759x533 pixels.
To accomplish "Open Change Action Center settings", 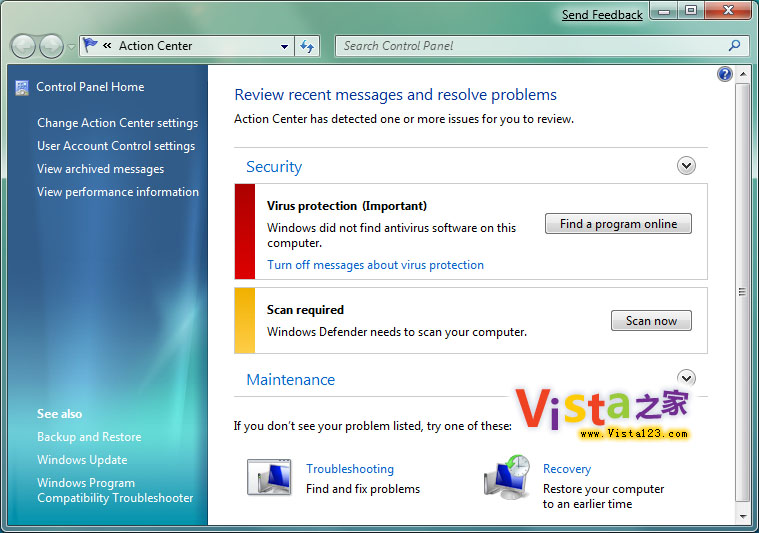I will pyautogui.click(x=117, y=123).
